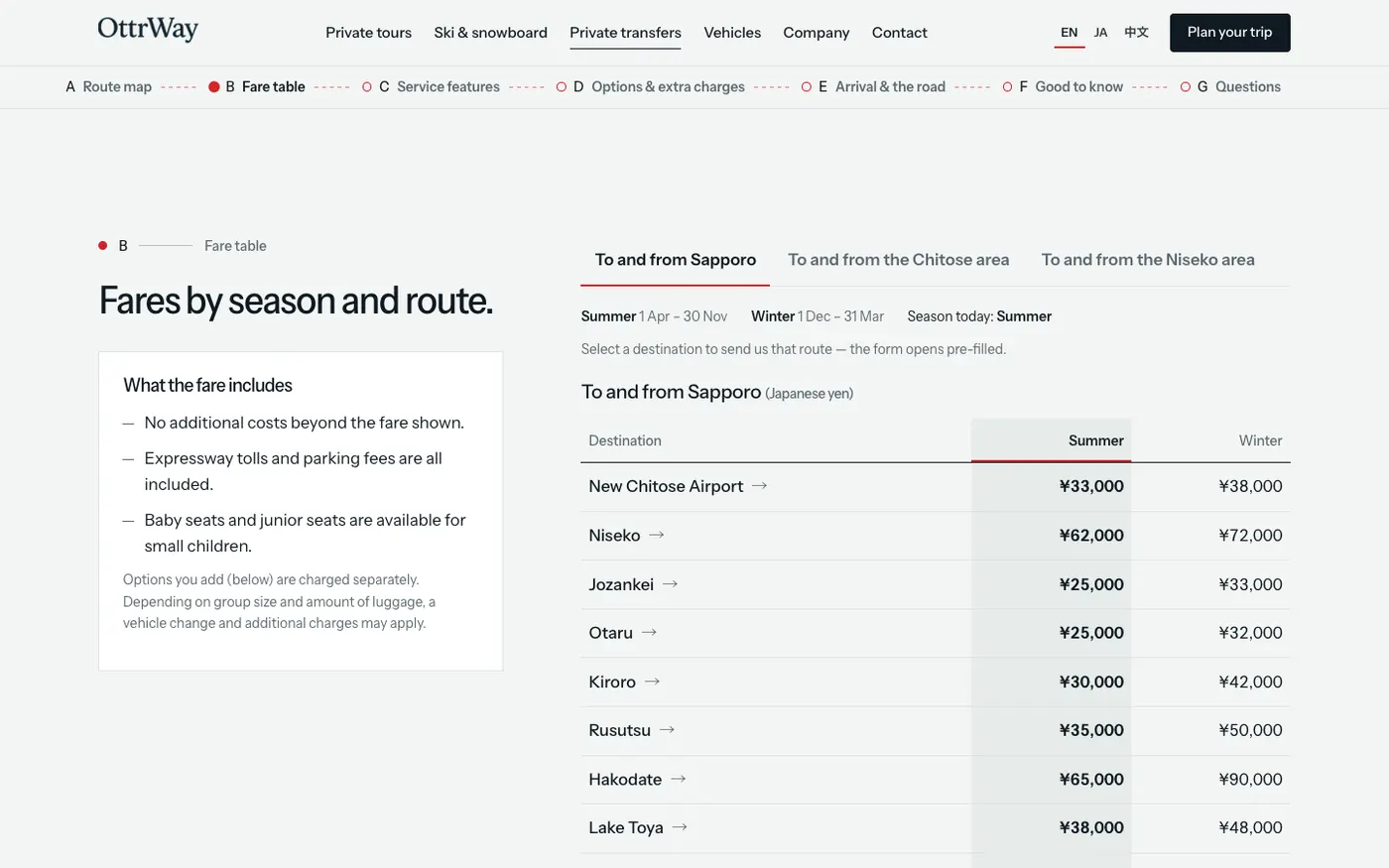This screenshot has height=868, width=1389.
Task: Open the Vehicles page
Action: tap(732, 33)
